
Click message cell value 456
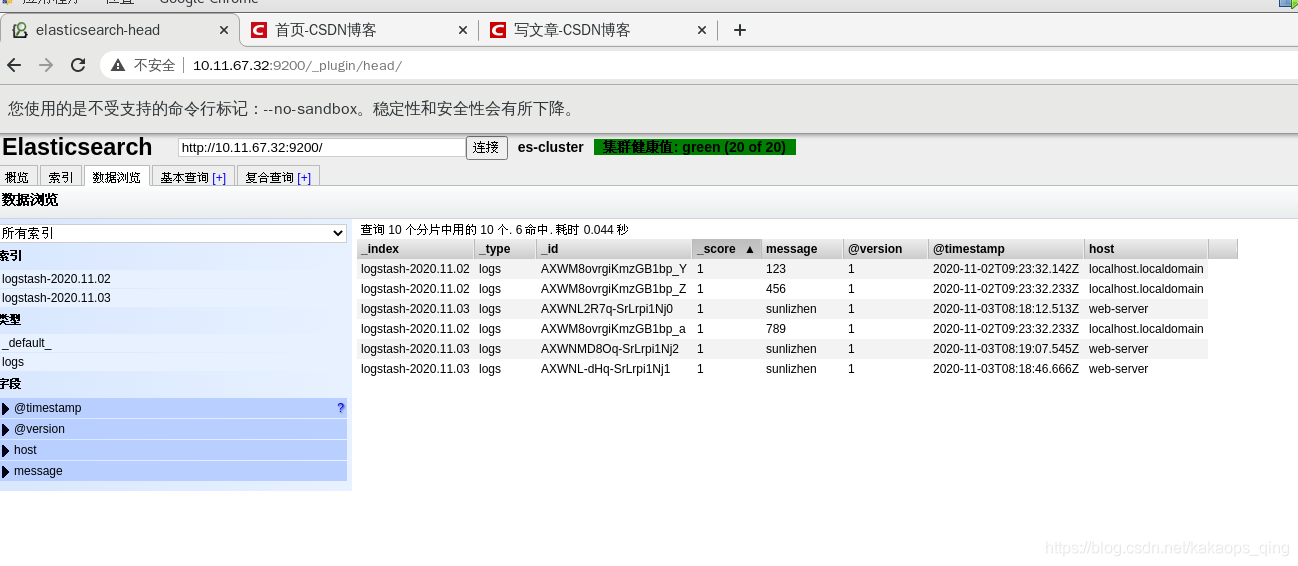776,289
